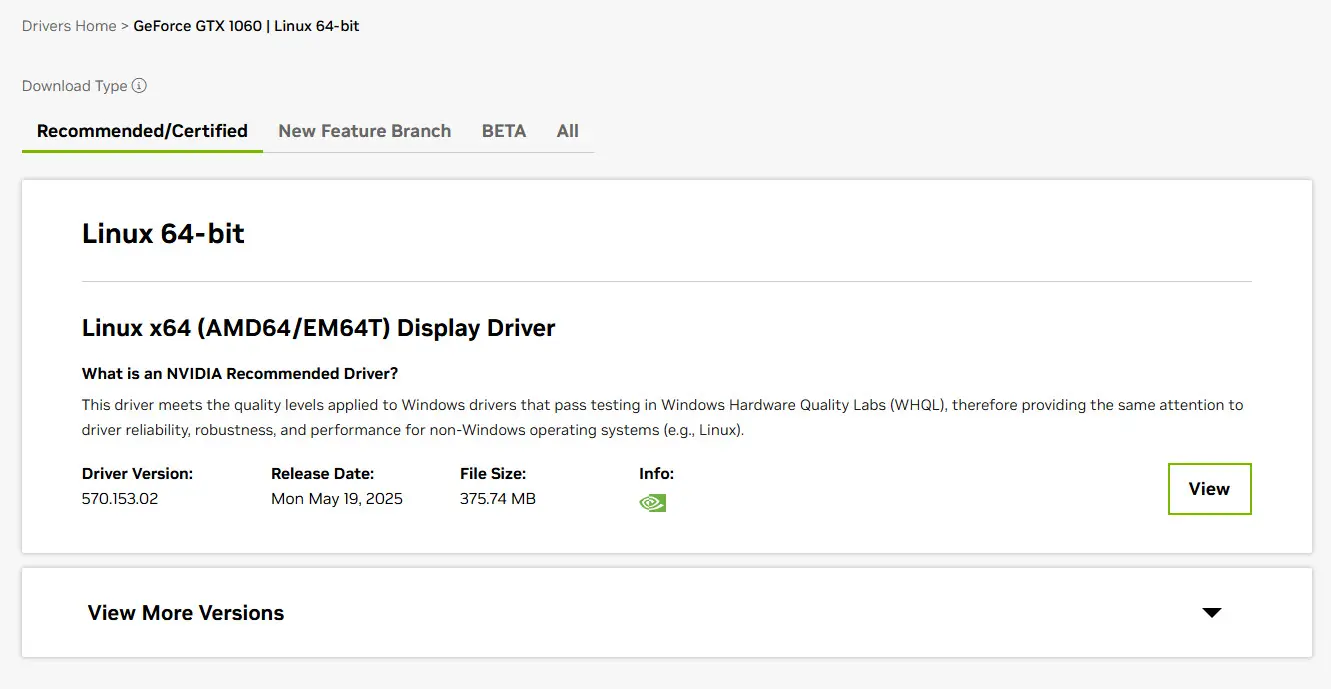The width and height of the screenshot is (1331, 689).
Task: Open the BETA download type tab
Action: click(x=503, y=131)
